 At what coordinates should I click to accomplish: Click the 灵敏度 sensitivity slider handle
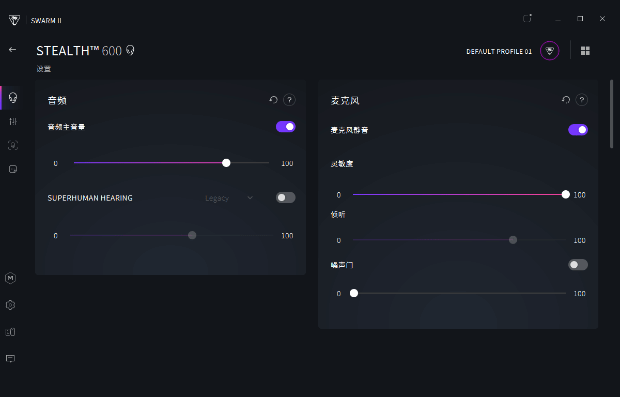pyautogui.click(x=566, y=194)
